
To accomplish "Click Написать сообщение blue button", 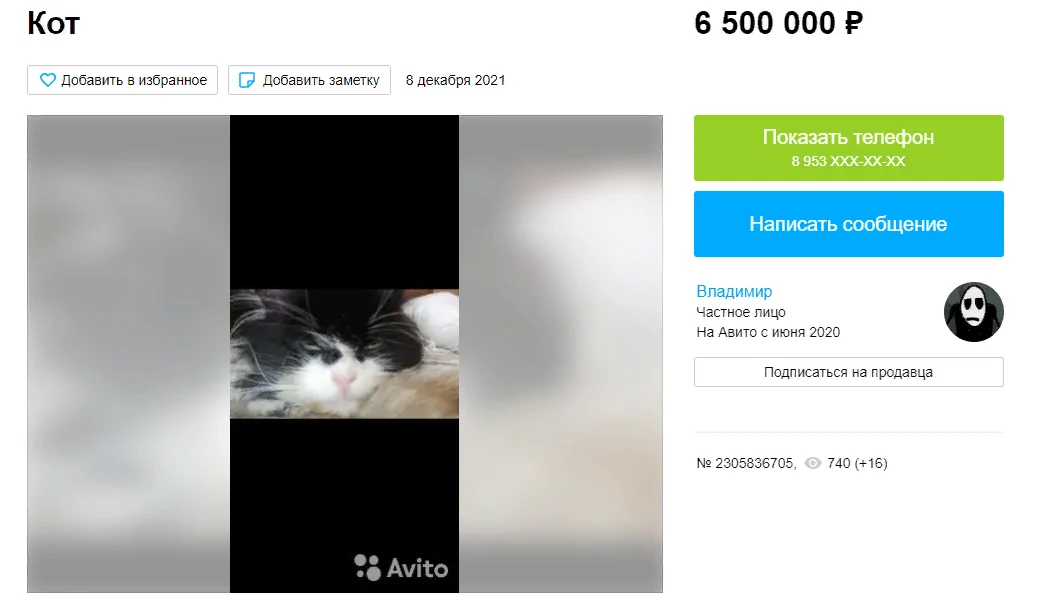I will tap(849, 224).
